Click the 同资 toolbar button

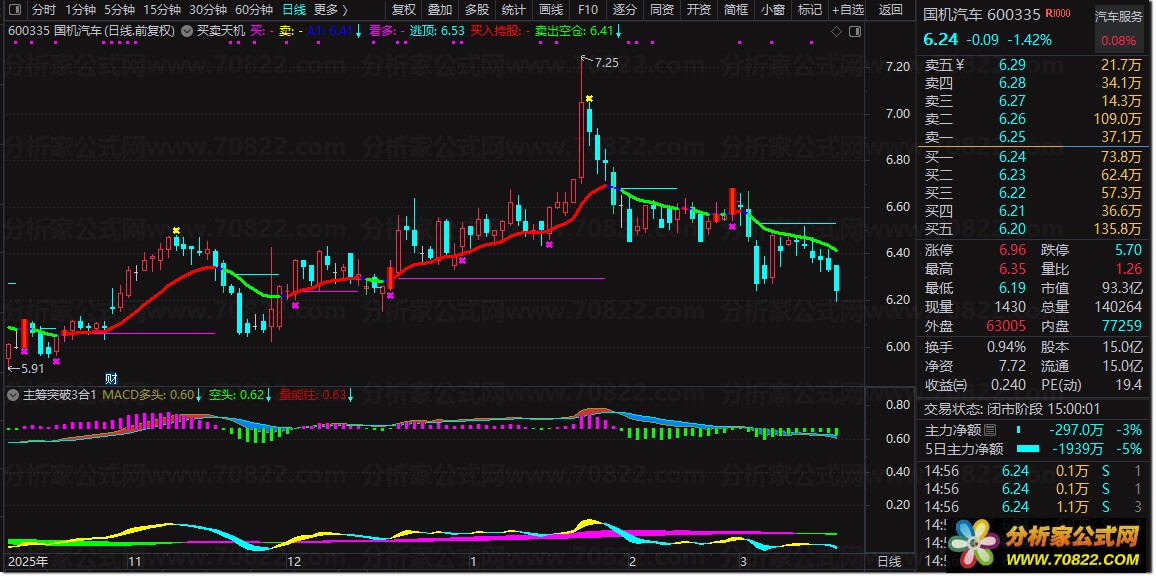[661, 10]
